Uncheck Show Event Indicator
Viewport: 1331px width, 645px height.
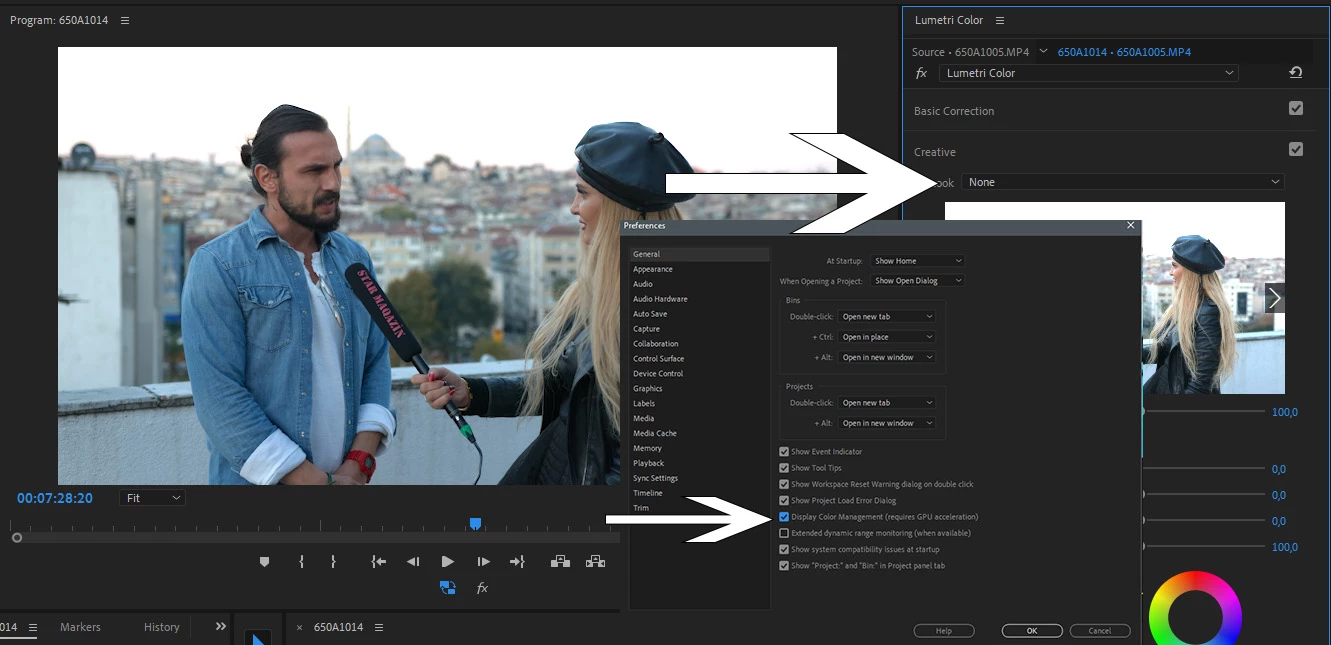pos(784,452)
